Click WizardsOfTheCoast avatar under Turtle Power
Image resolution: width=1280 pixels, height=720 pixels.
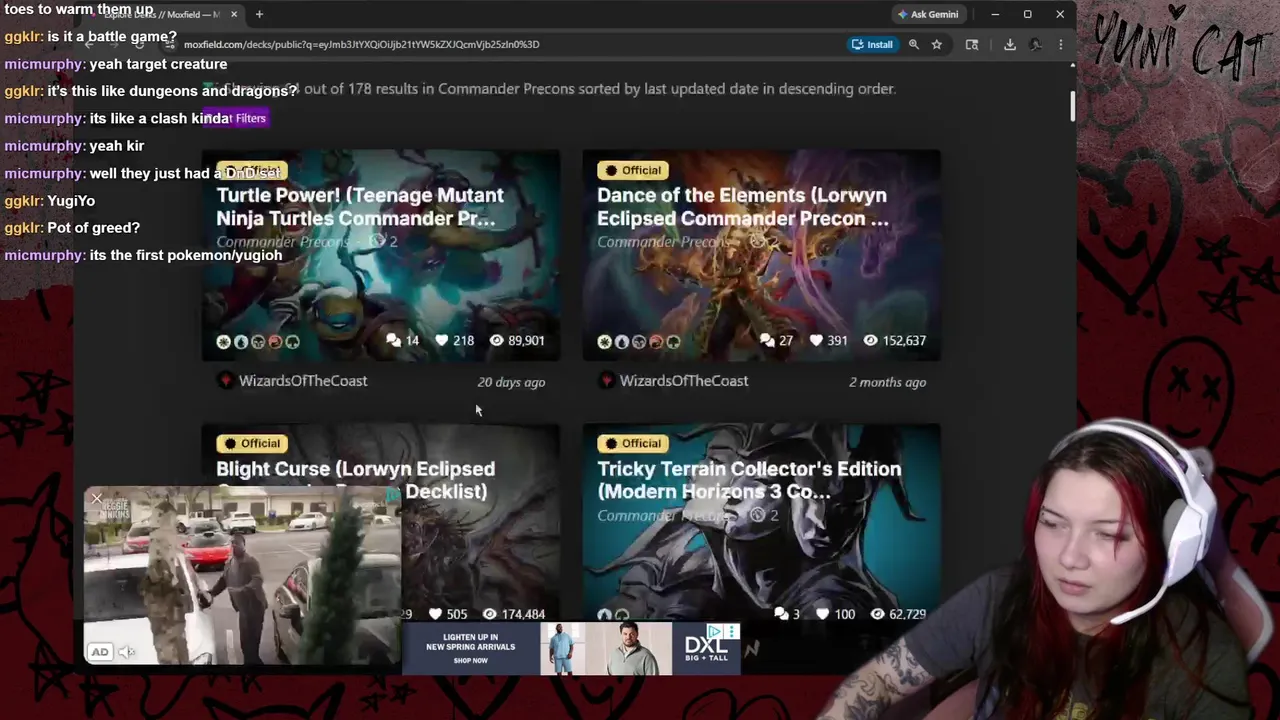coord(225,380)
